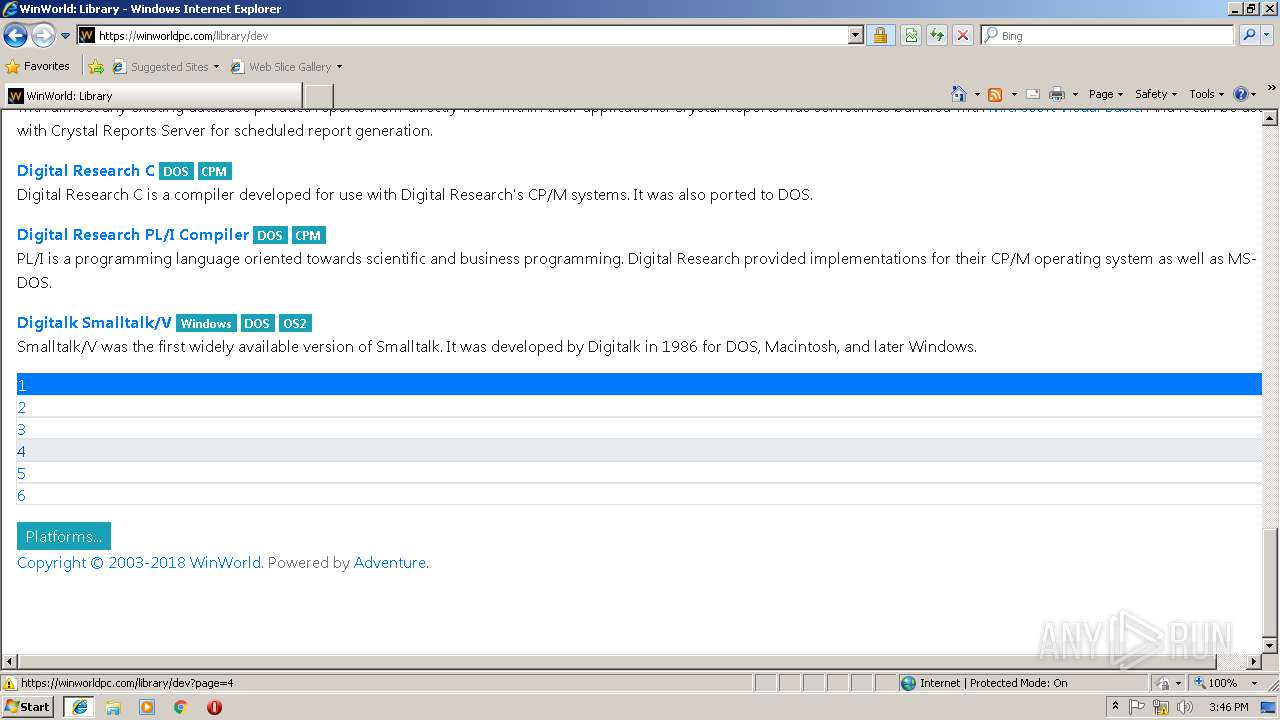Click the DOS tag beside Digital Research C
The height and width of the screenshot is (720, 1280).
point(176,171)
